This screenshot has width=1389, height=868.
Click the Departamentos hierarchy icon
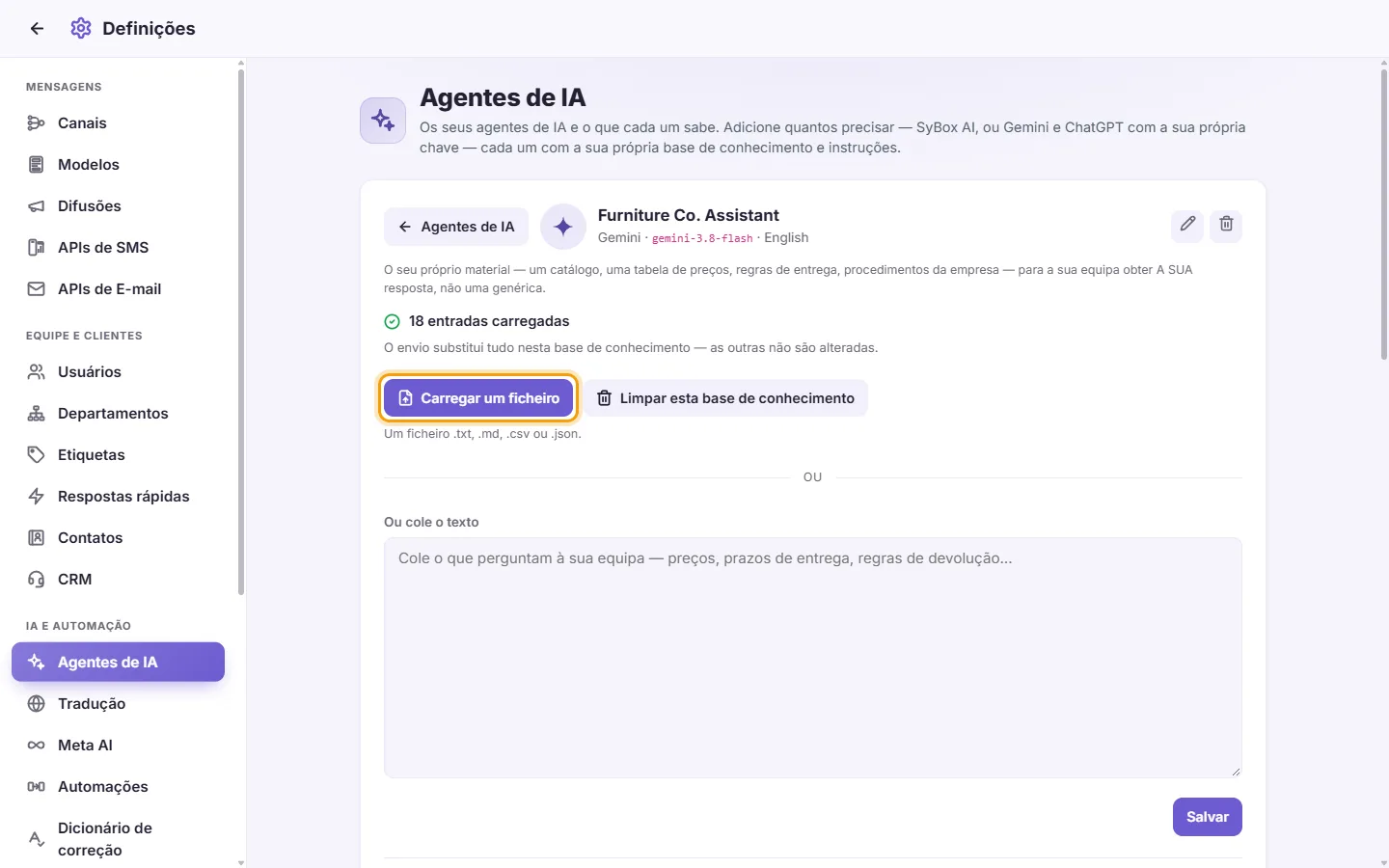point(37,414)
